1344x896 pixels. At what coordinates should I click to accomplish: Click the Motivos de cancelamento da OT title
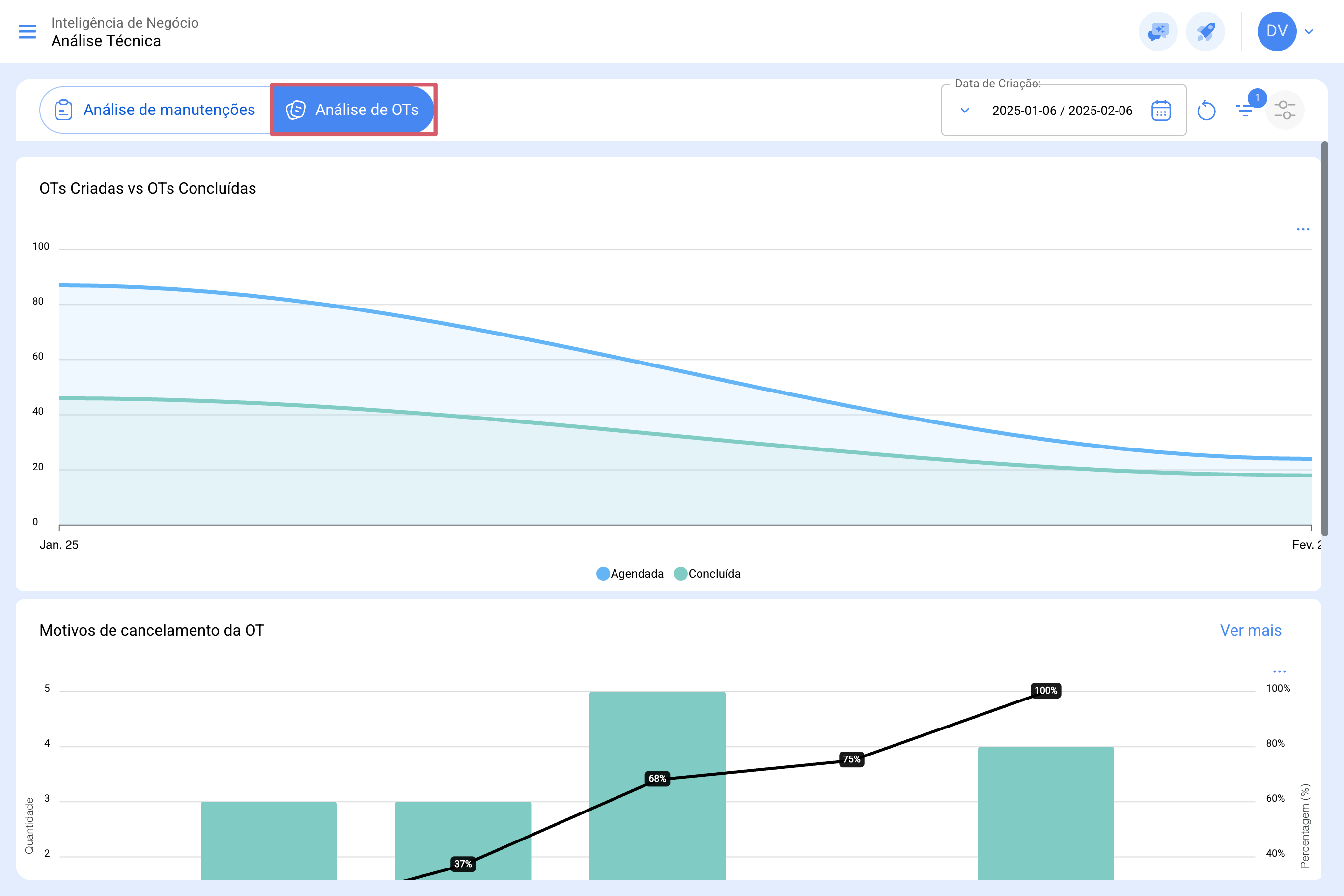tap(151, 630)
